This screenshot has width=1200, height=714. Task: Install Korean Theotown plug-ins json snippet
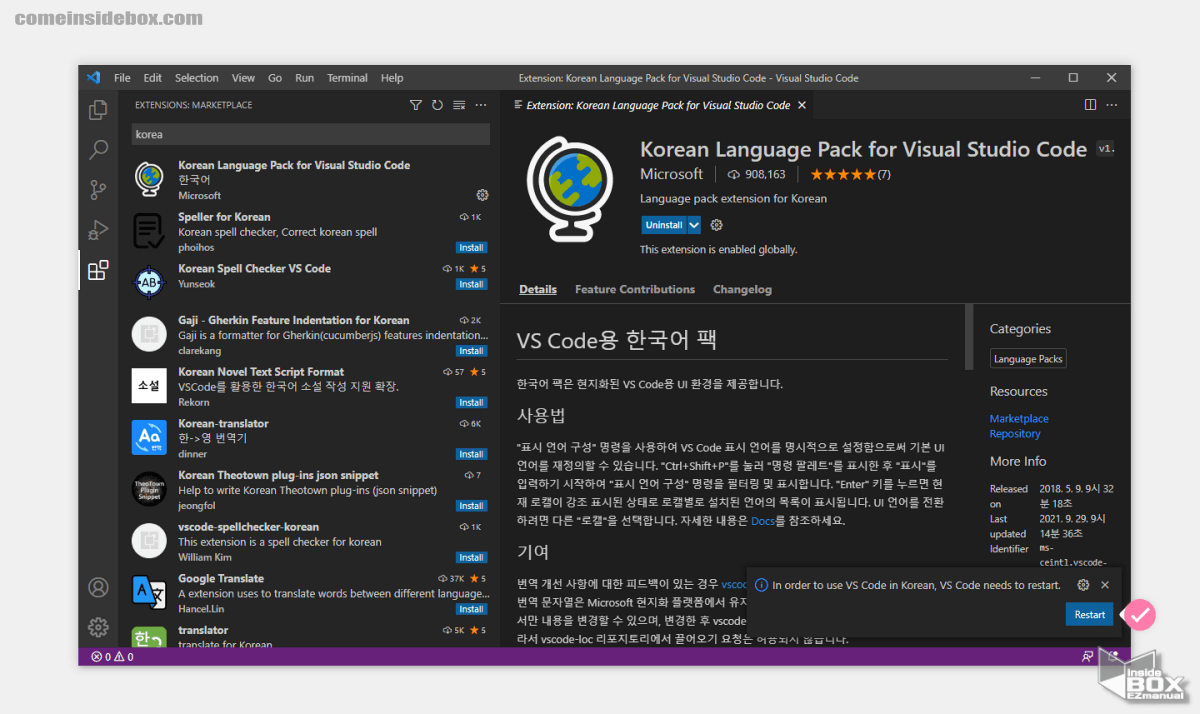coord(471,506)
